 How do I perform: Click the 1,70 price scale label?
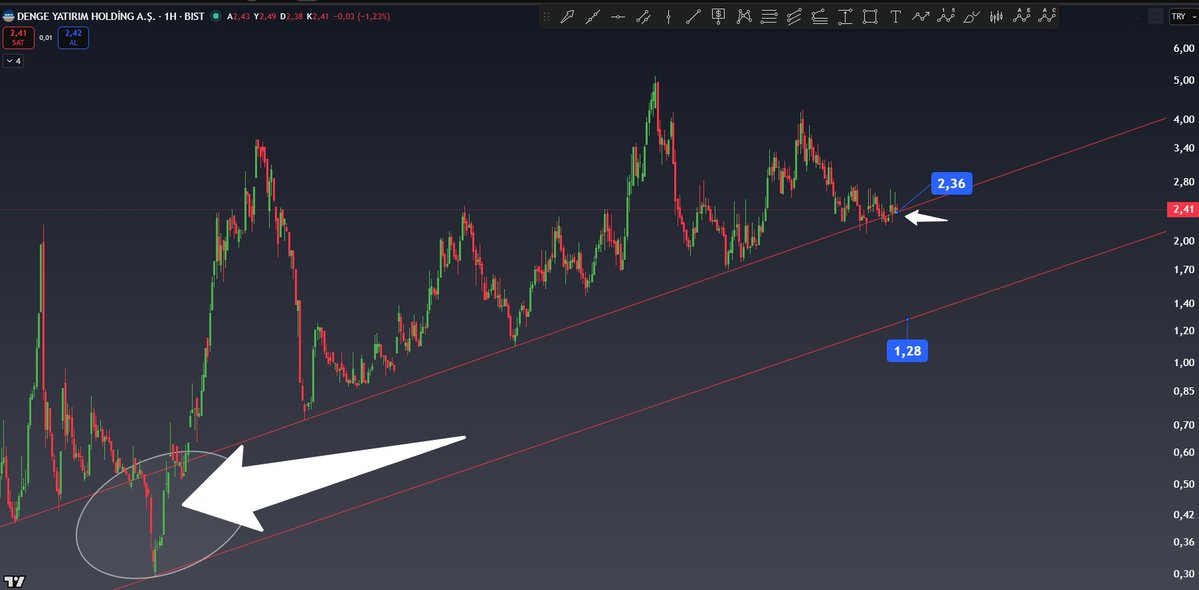click(x=1184, y=269)
